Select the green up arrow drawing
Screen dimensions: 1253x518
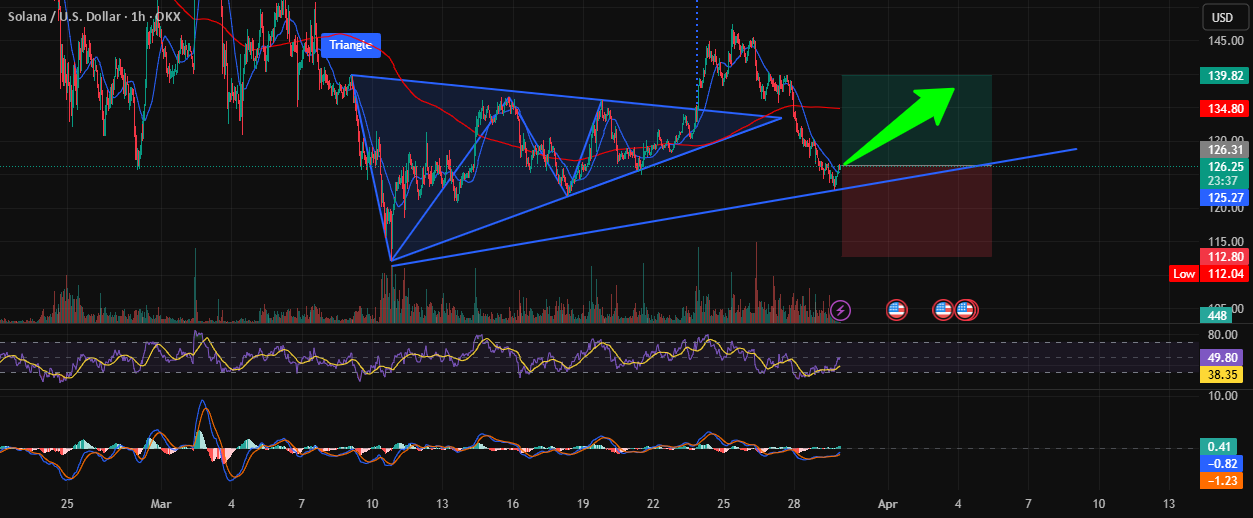coord(899,125)
